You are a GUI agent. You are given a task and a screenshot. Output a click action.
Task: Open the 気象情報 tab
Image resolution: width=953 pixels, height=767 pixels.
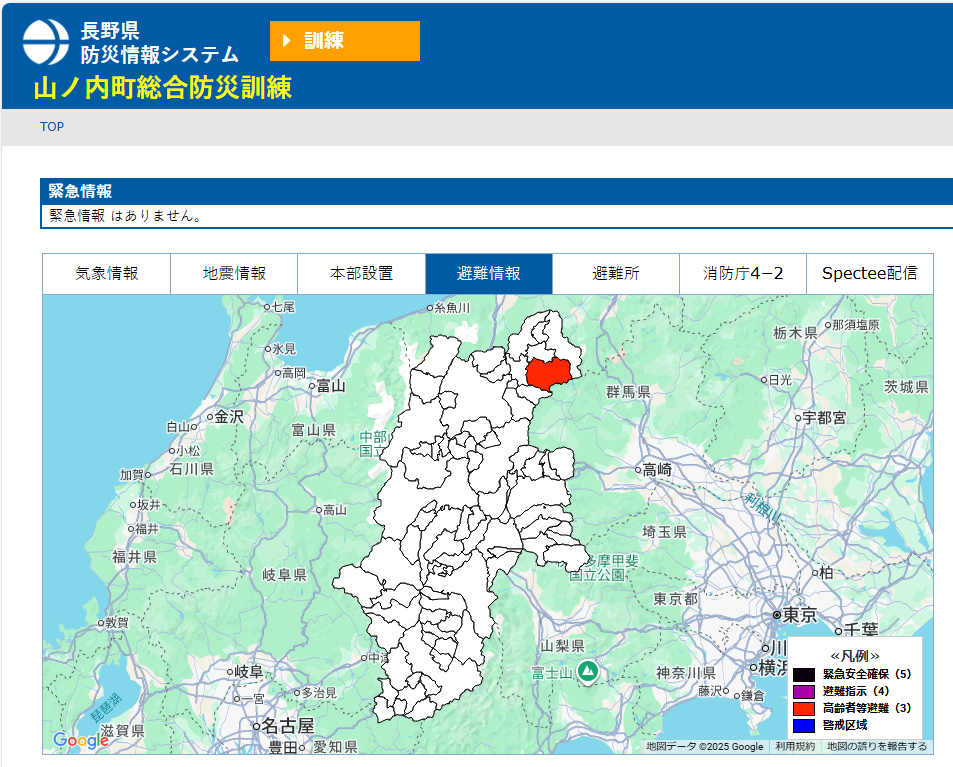(106, 274)
